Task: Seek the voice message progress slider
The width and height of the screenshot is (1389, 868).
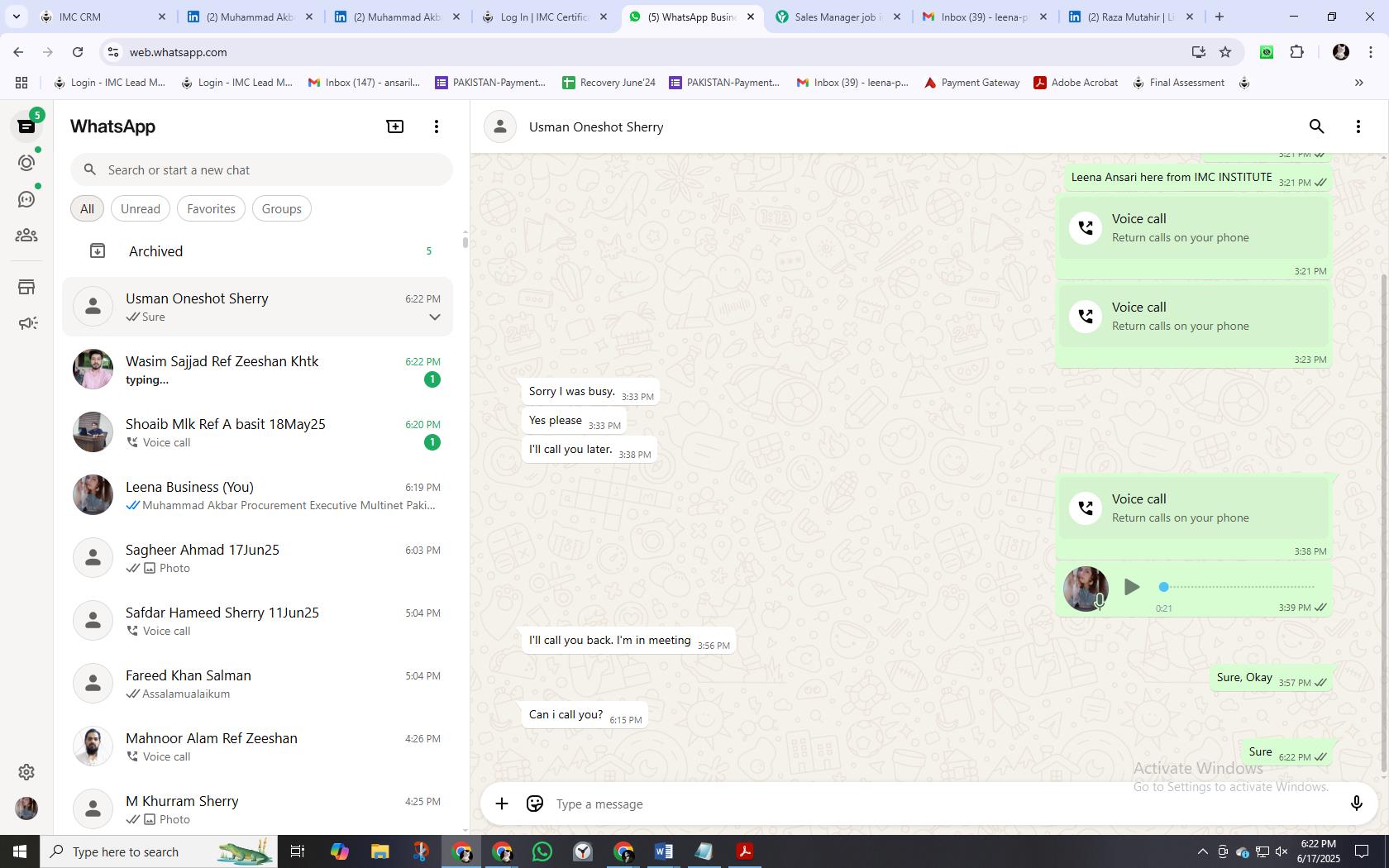Action: click(x=1239, y=587)
